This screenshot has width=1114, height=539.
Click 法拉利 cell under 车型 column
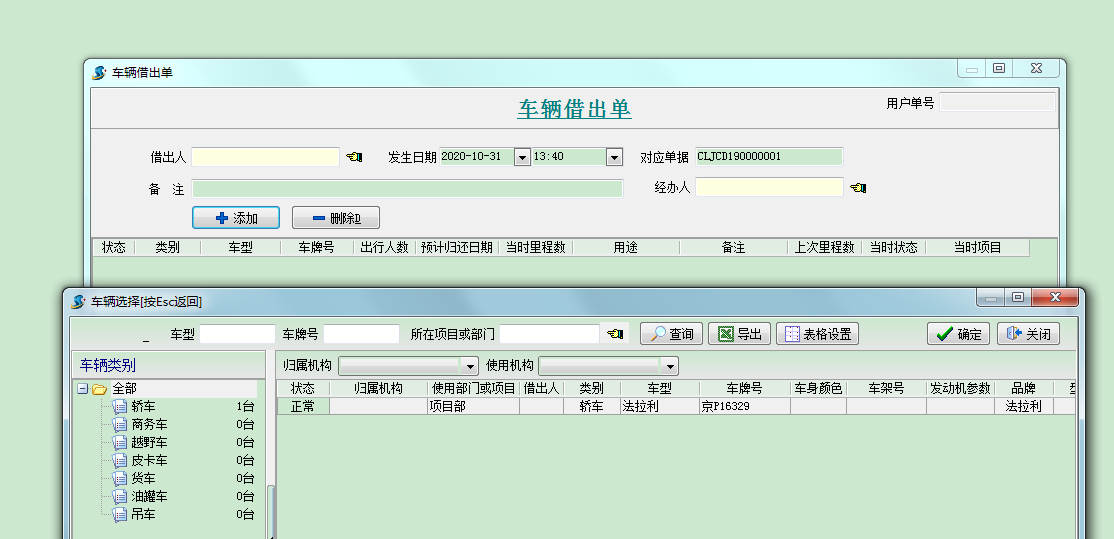coord(660,406)
